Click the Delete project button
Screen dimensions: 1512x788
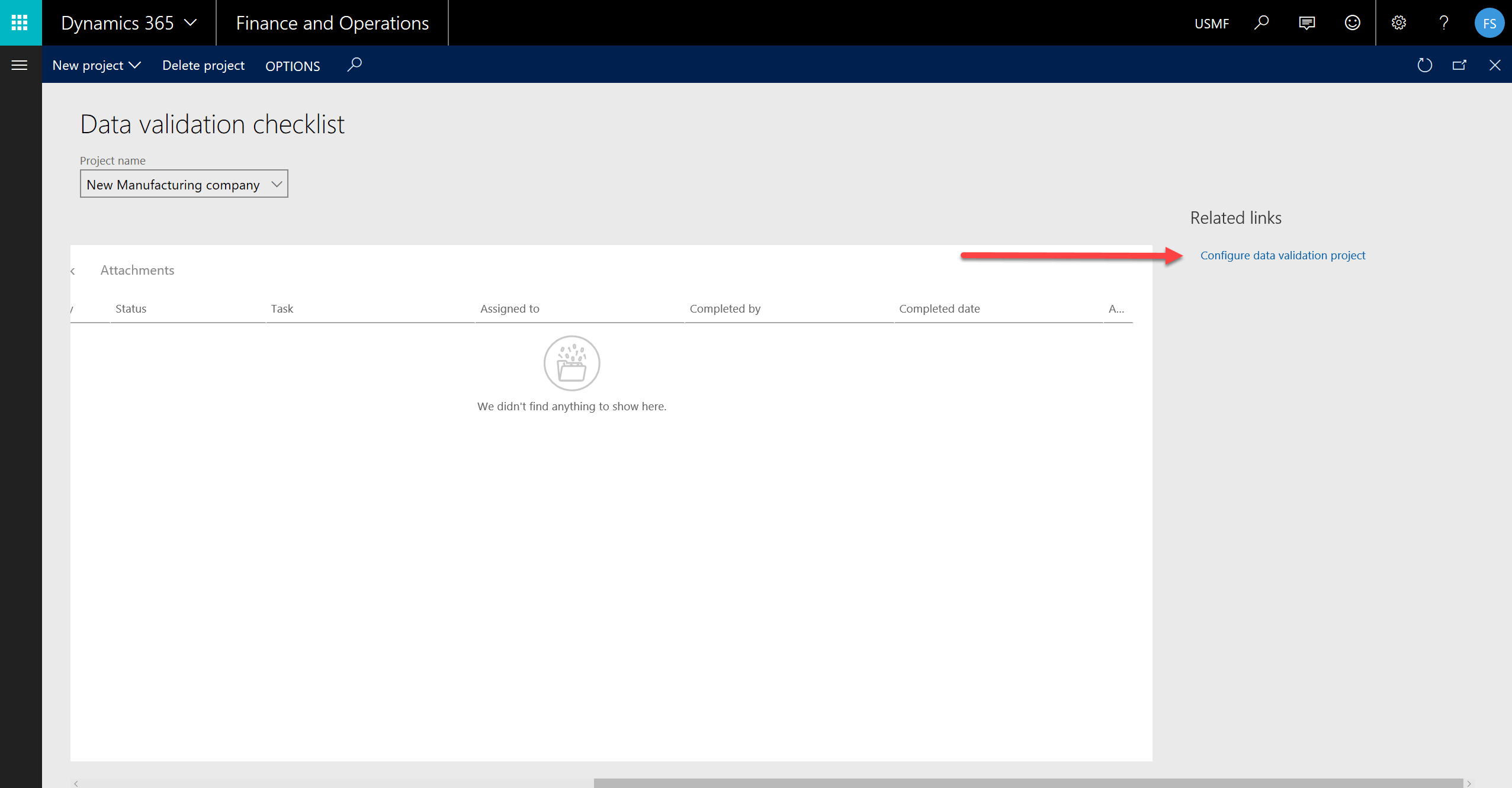[x=203, y=65]
